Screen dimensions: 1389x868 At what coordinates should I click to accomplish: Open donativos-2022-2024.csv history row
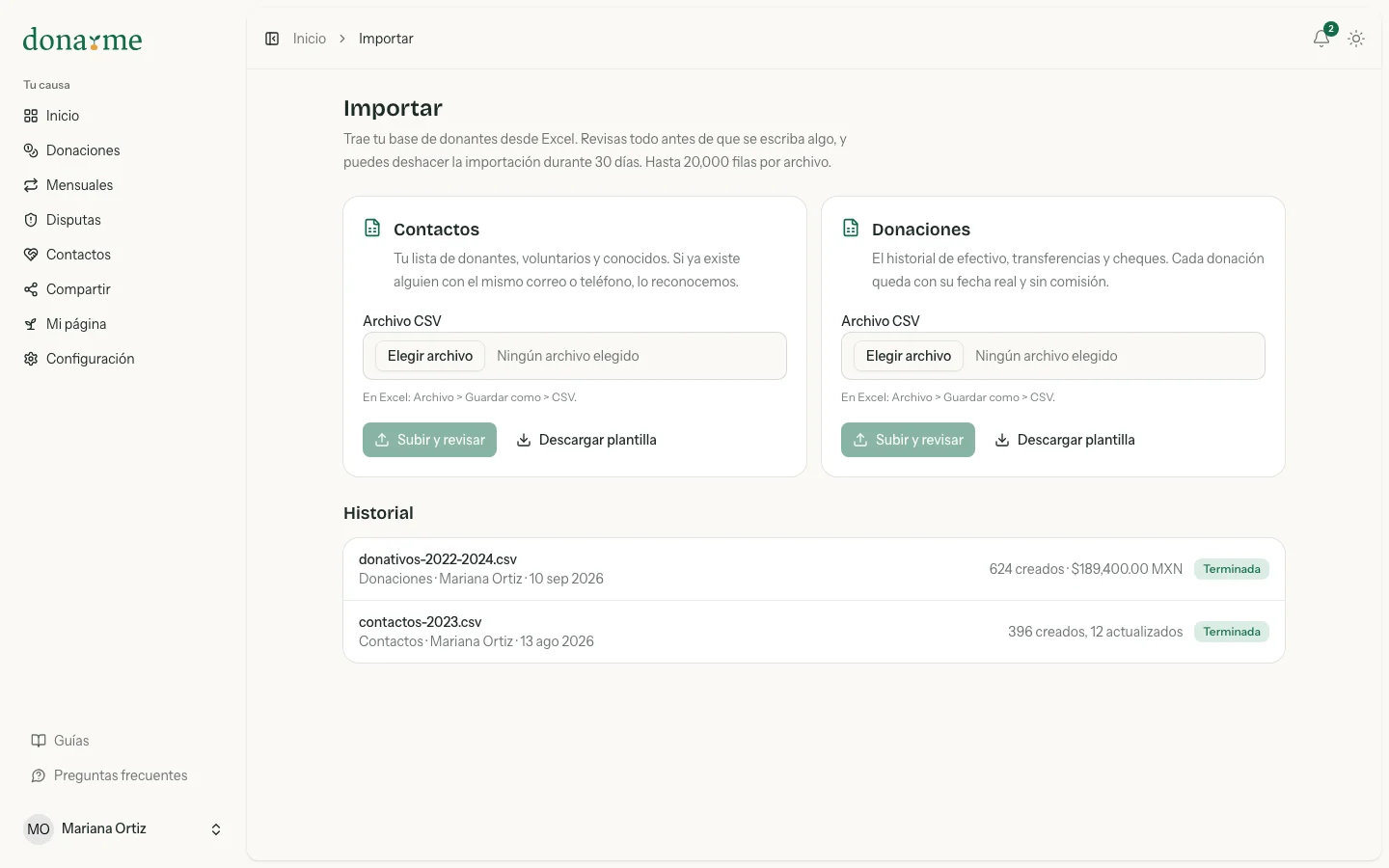(814, 569)
